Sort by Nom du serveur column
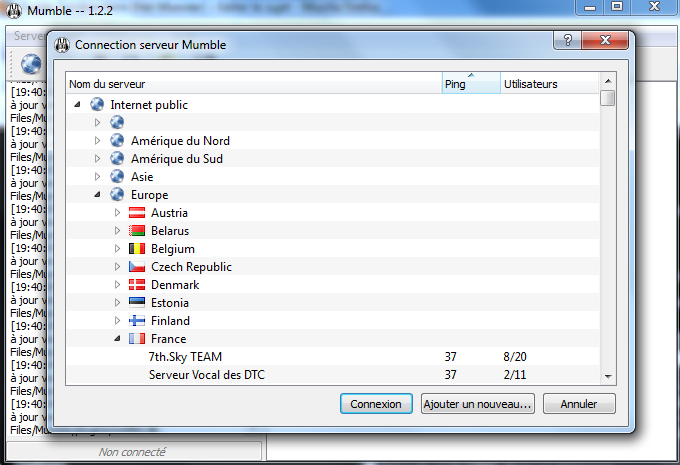 [x=254, y=83]
